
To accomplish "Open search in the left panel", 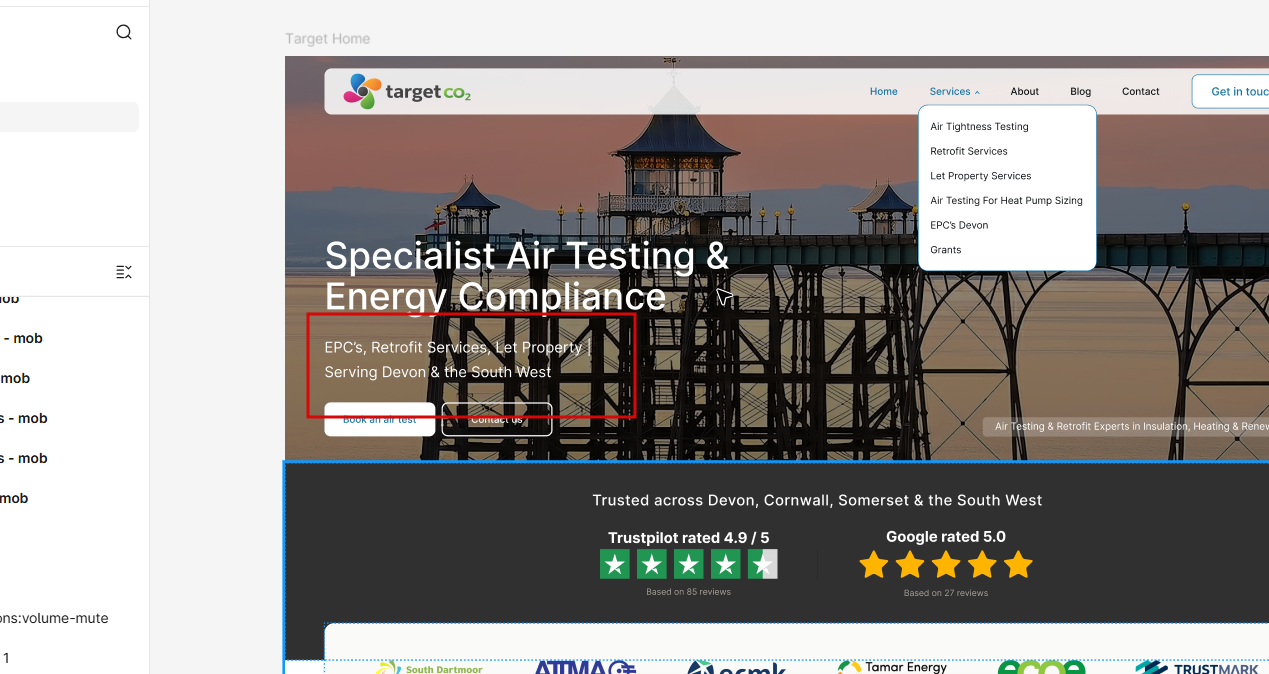I will pos(124,32).
